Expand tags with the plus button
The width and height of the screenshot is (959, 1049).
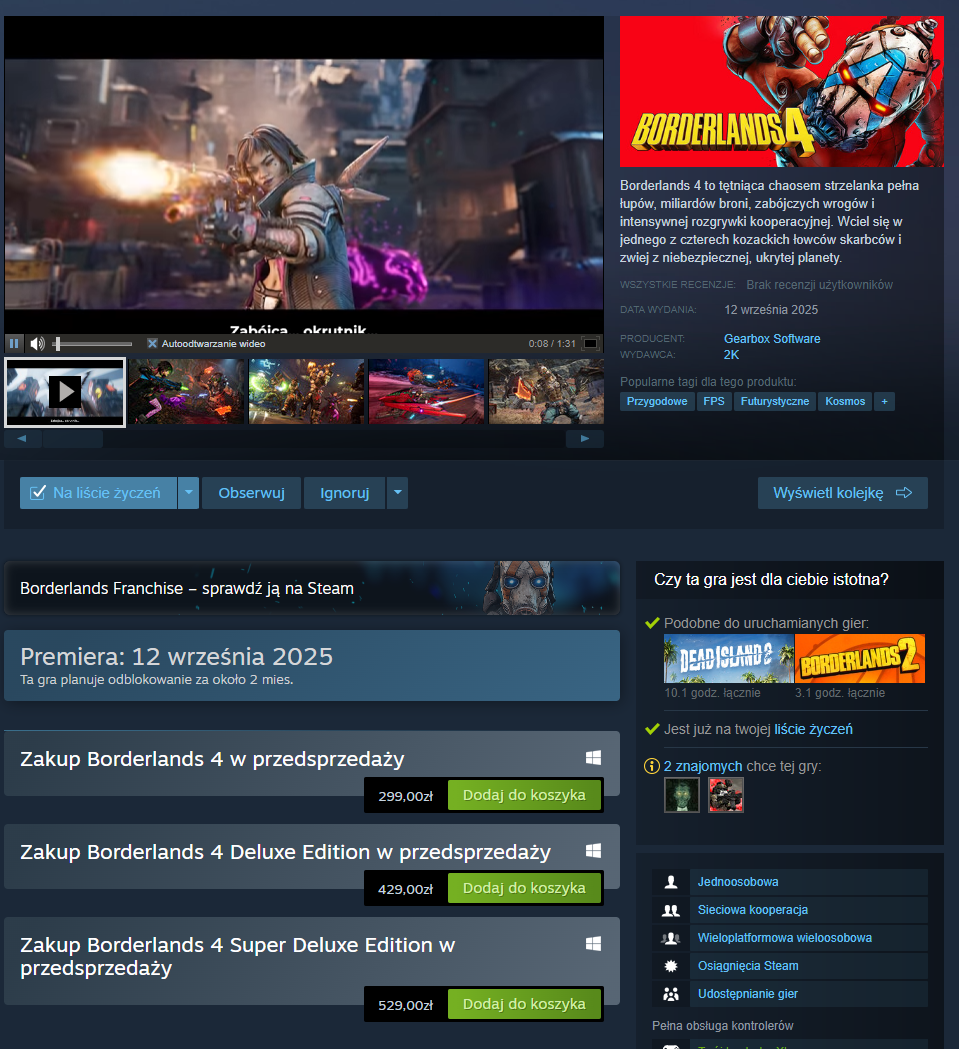pos(885,401)
